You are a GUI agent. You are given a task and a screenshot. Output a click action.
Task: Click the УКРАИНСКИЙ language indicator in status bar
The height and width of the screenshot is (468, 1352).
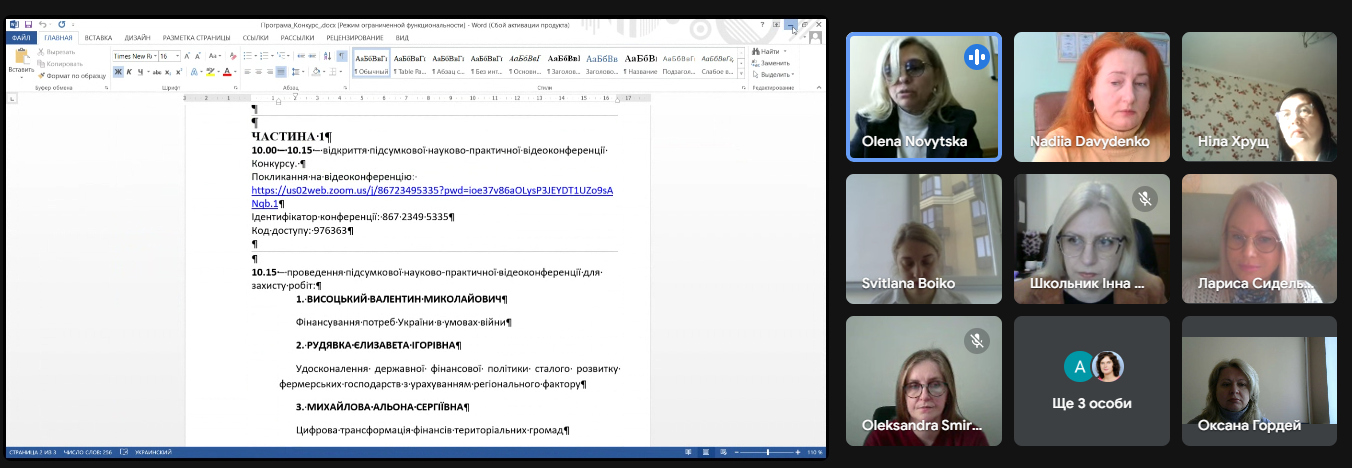pos(153,452)
